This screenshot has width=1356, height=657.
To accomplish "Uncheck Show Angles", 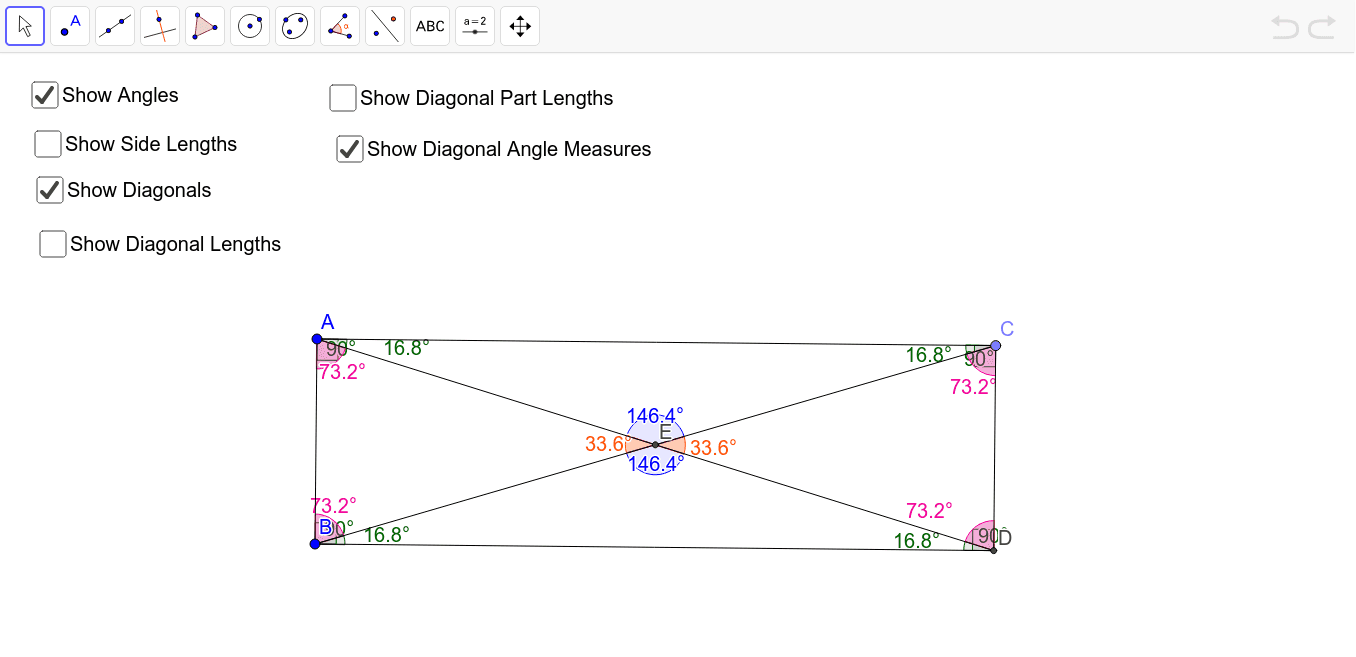I will [x=44, y=95].
